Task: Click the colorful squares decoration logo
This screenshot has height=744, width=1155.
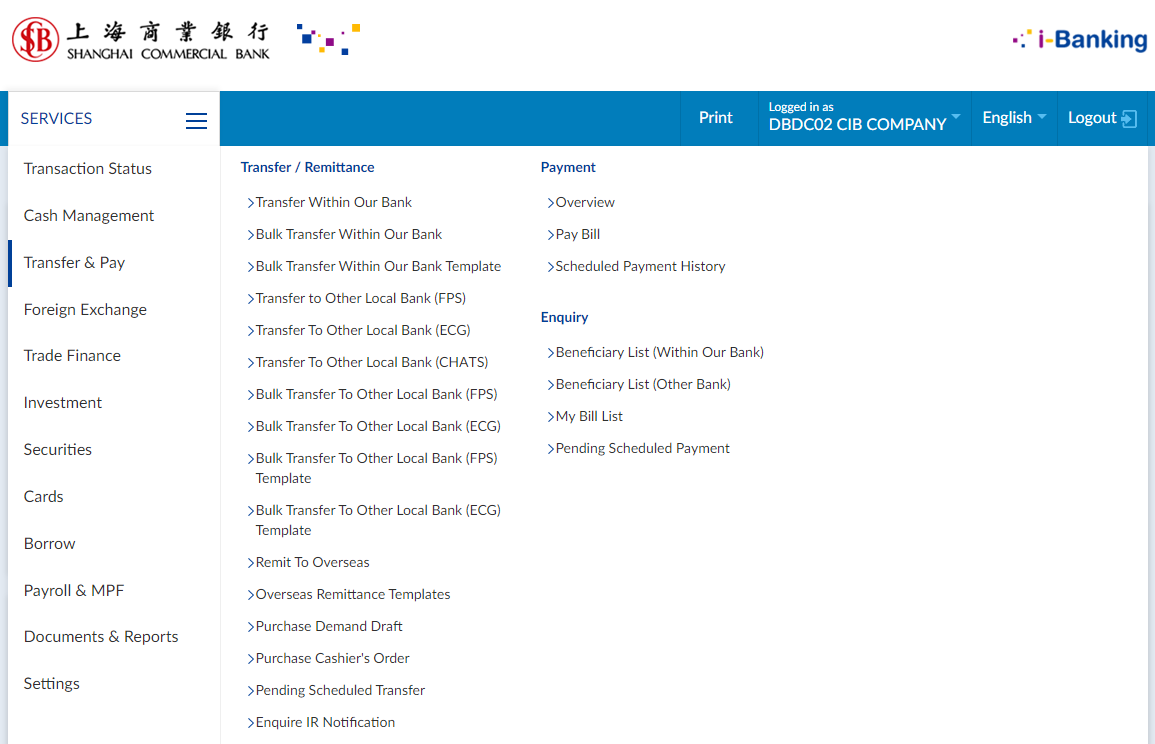Action: (x=328, y=39)
